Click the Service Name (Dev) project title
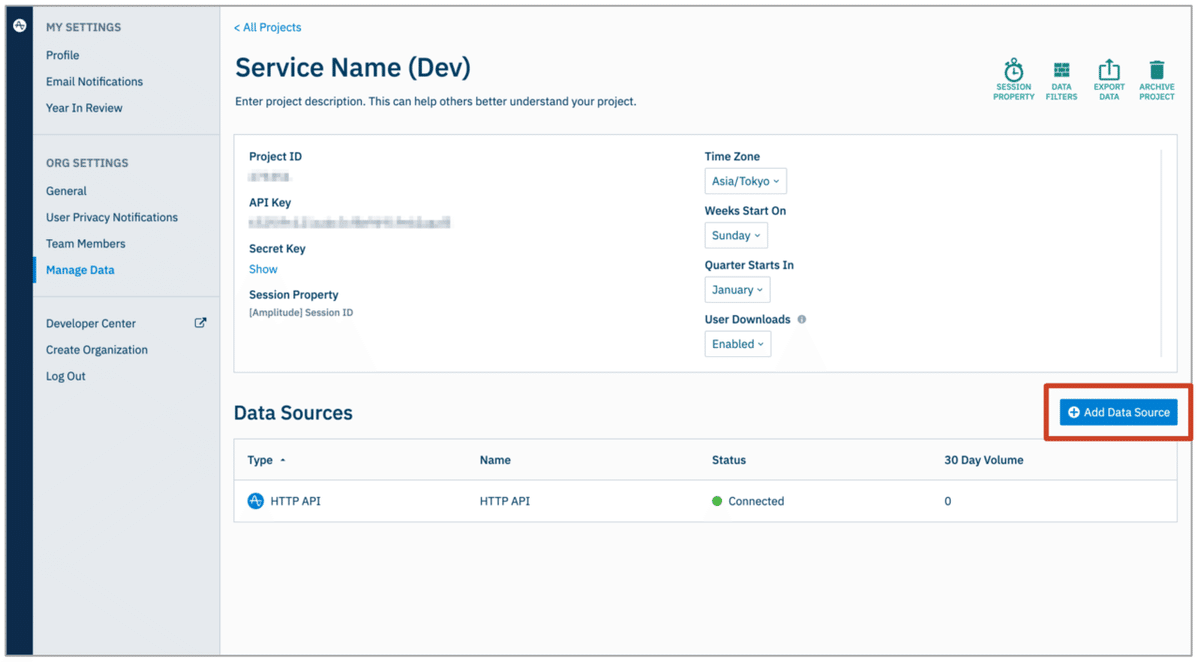Image resolution: width=1200 pixels, height=662 pixels. click(353, 68)
